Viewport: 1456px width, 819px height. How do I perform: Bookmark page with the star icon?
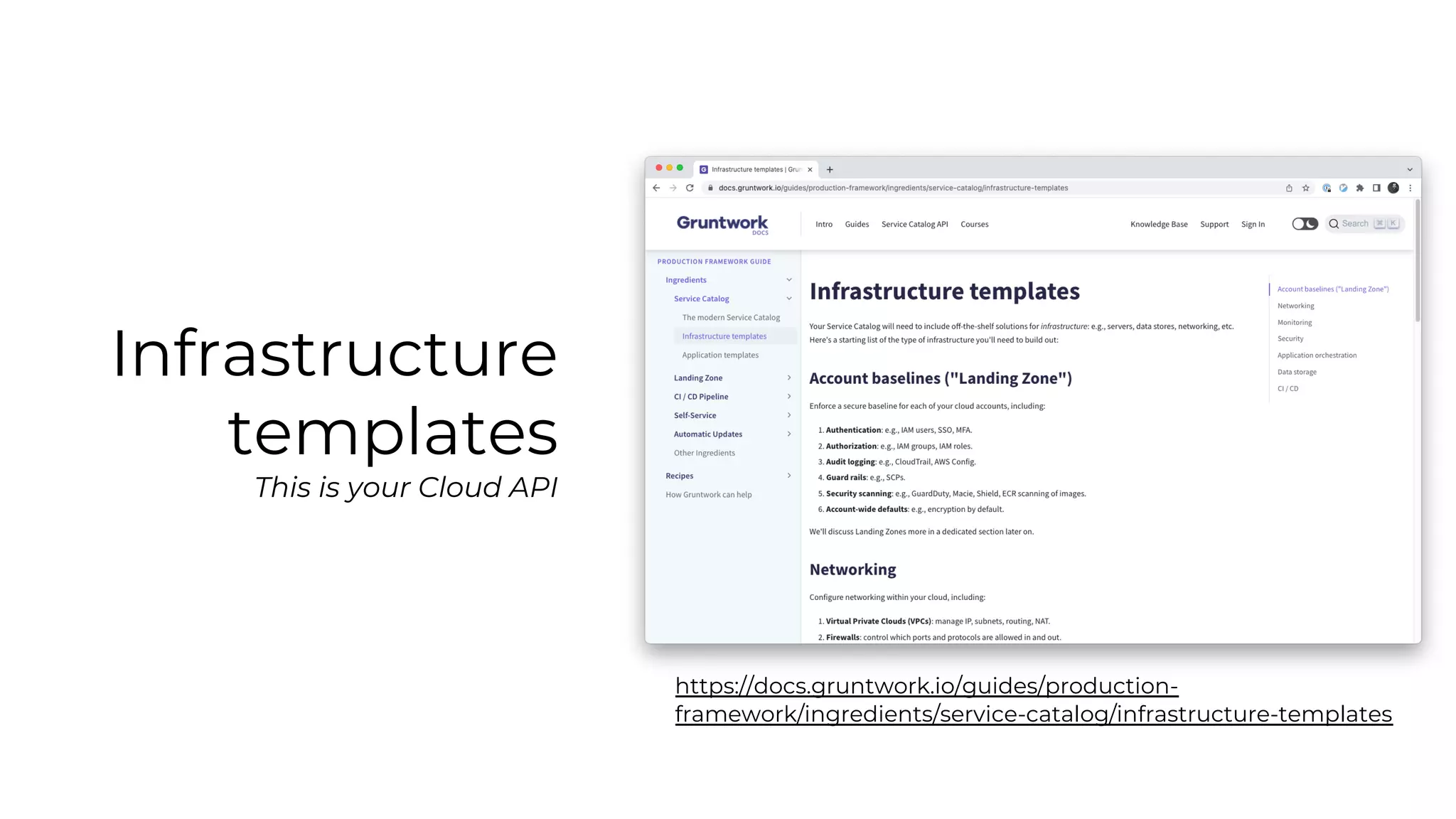(1305, 188)
